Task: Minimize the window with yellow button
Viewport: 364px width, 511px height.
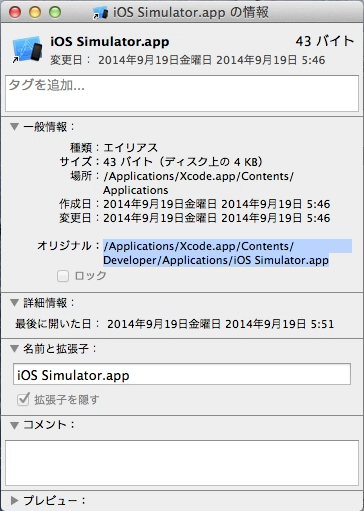Action: [35, 12]
